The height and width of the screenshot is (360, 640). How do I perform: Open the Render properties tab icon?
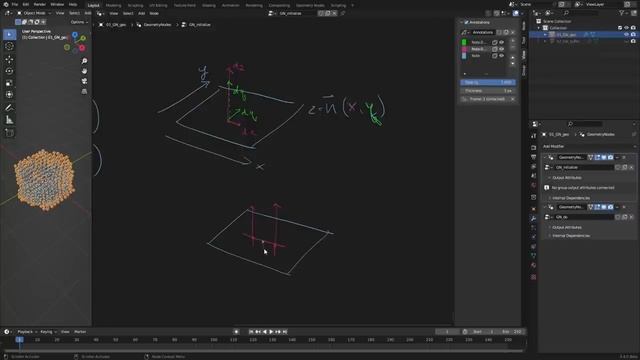click(x=533, y=147)
